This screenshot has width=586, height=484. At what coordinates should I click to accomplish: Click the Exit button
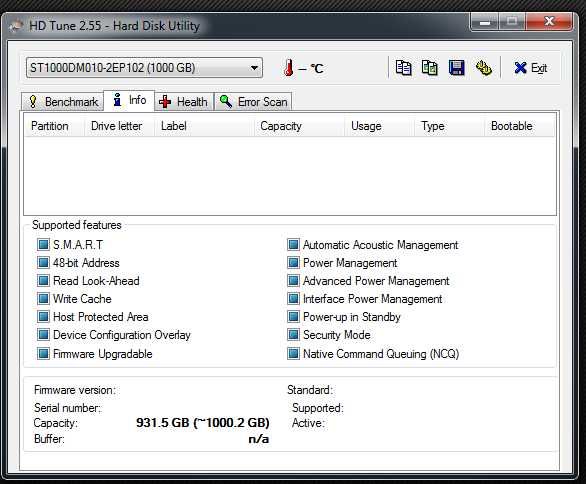click(x=531, y=68)
